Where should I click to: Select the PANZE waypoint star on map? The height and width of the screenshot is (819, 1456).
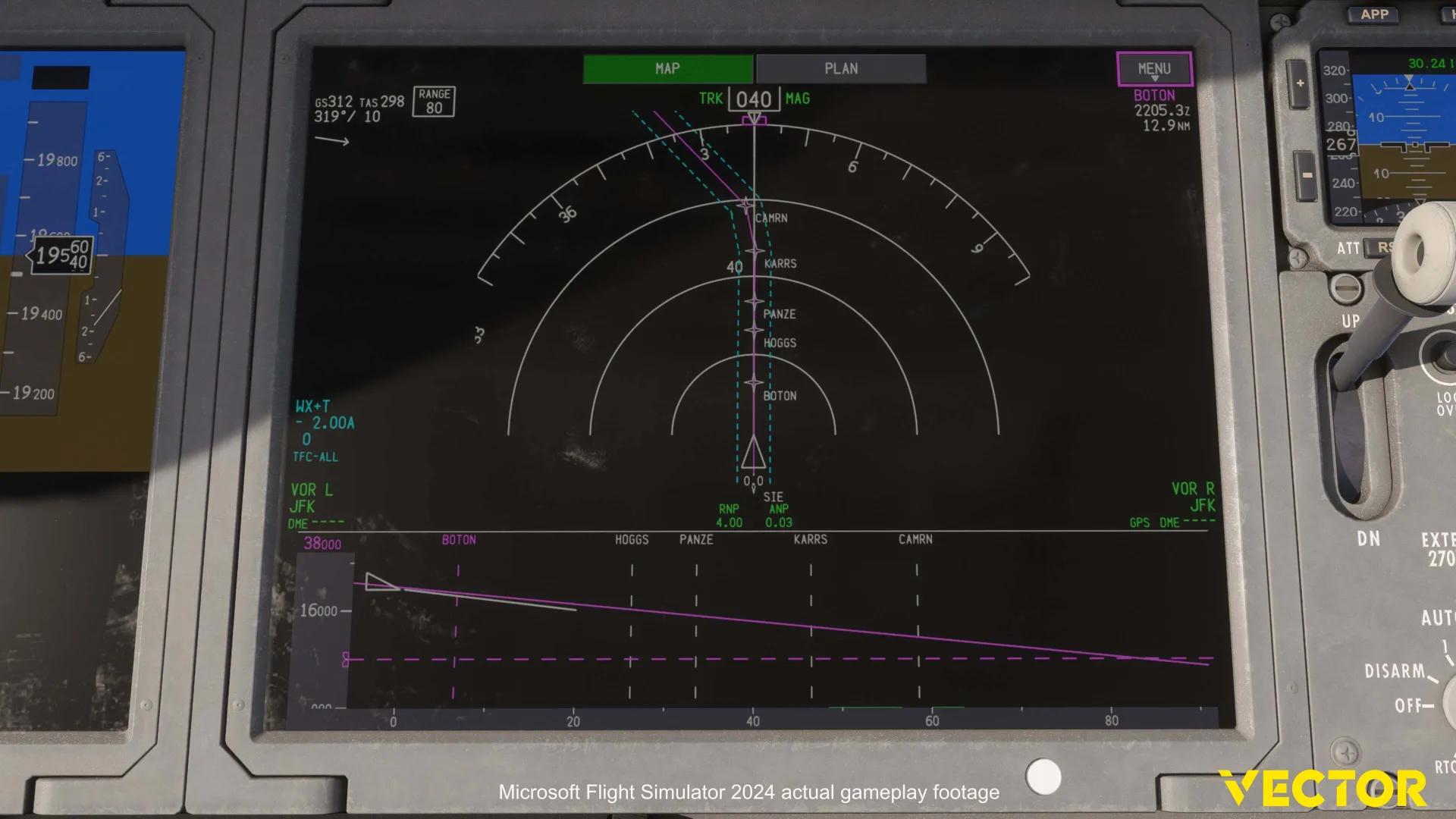(754, 302)
